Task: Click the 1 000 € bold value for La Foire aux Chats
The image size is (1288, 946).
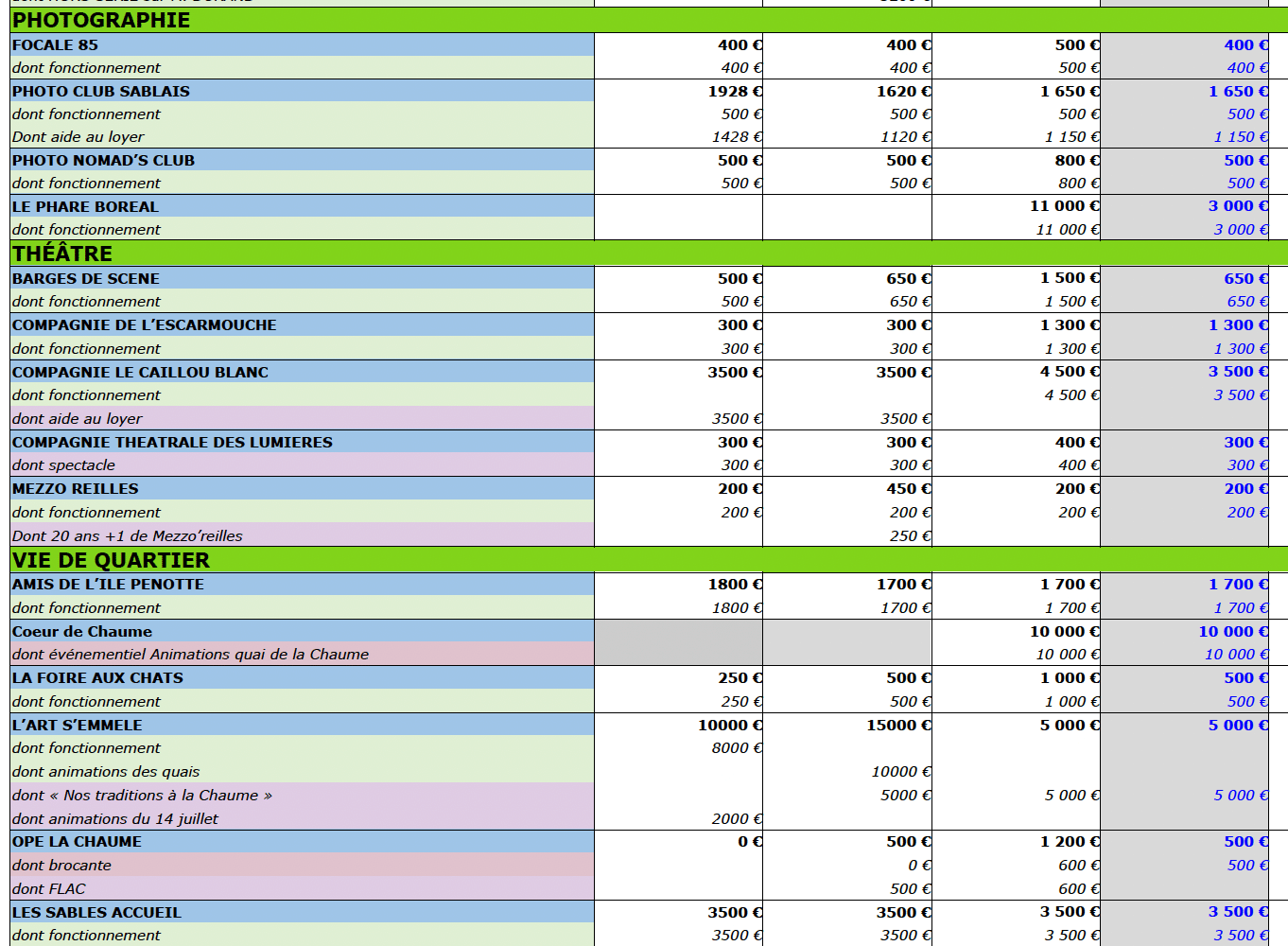Action: 1070,677
